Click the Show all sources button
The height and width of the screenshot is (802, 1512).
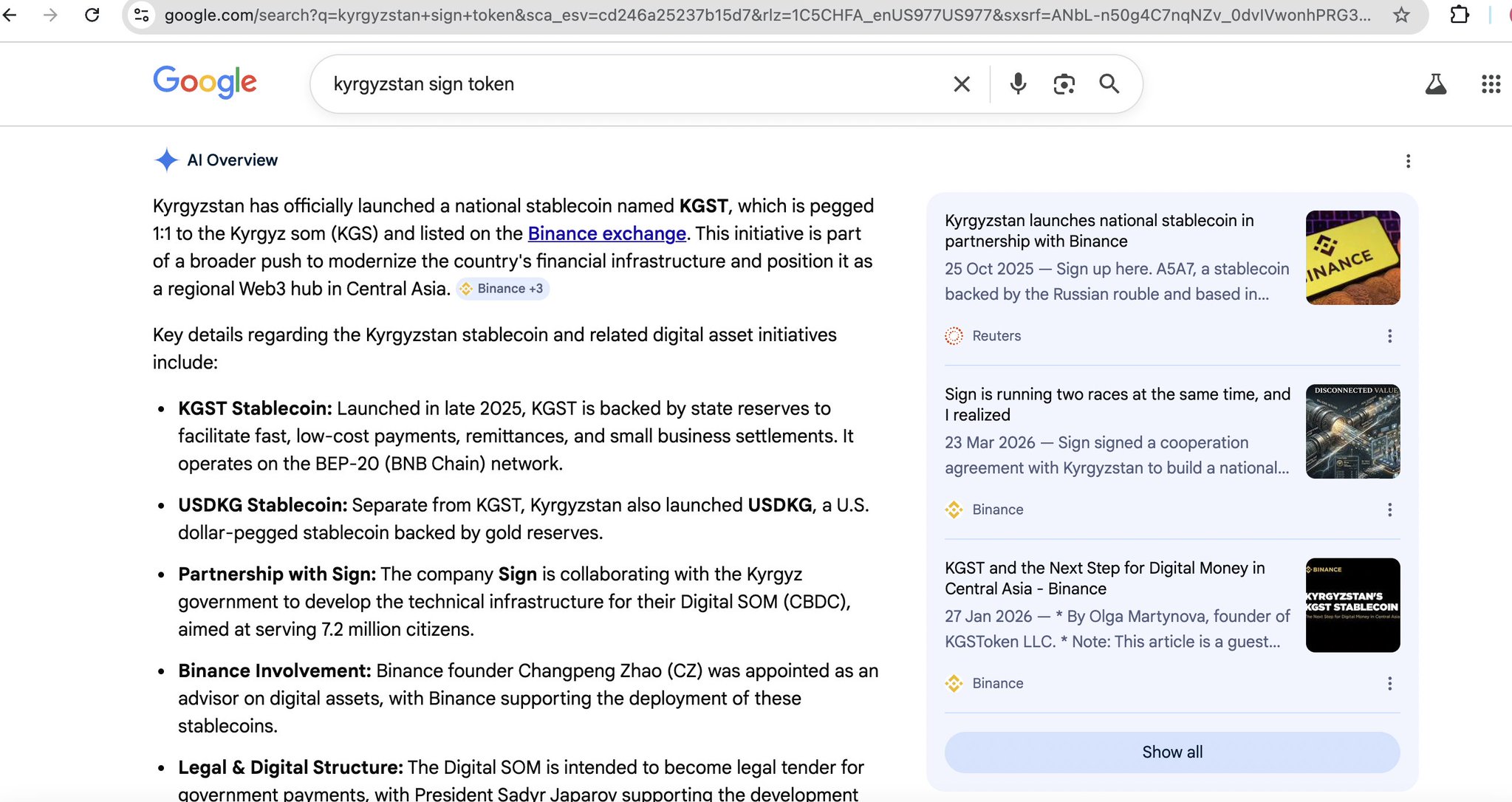pyautogui.click(x=1171, y=752)
